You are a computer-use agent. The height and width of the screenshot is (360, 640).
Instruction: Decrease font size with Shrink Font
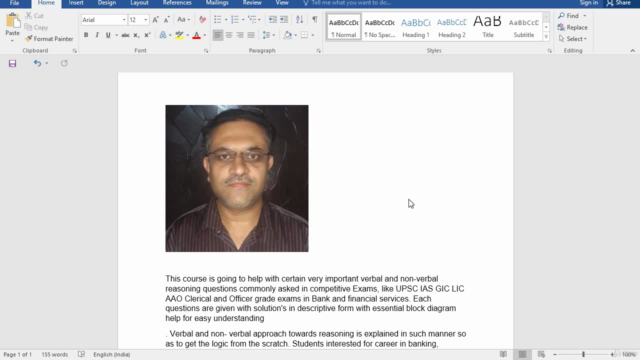point(167,20)
